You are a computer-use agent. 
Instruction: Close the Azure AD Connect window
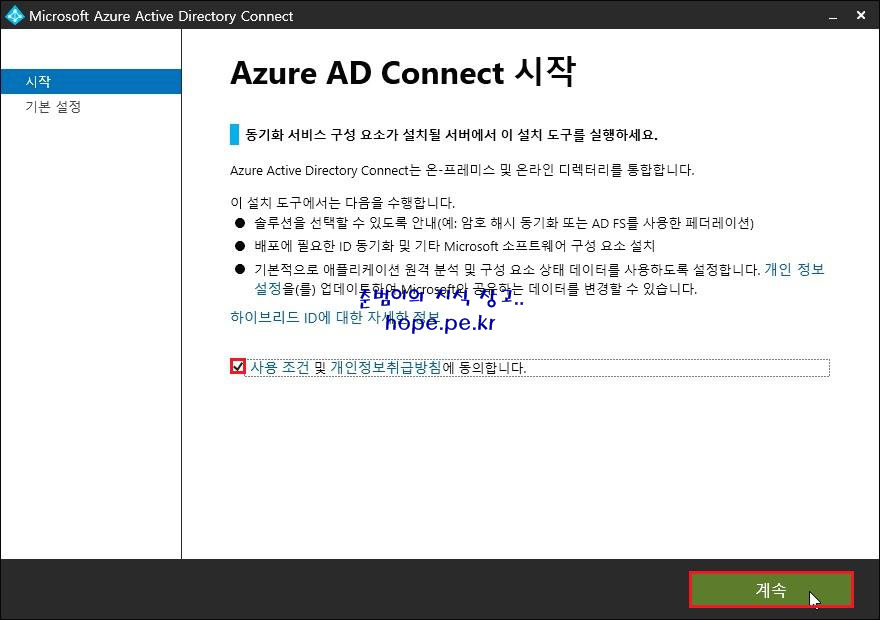coord(861,16)
